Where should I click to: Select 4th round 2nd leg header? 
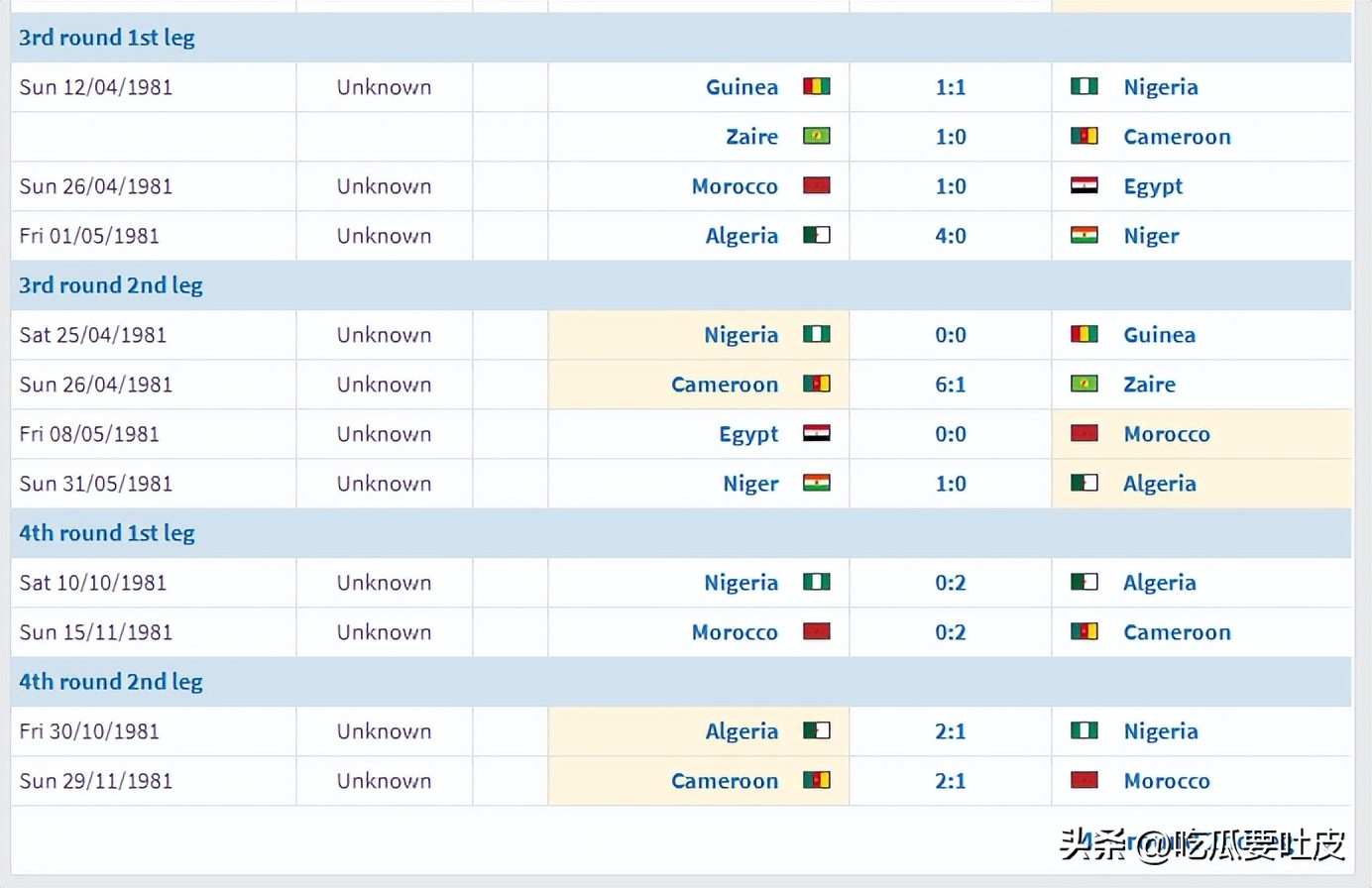pos(681,682)
